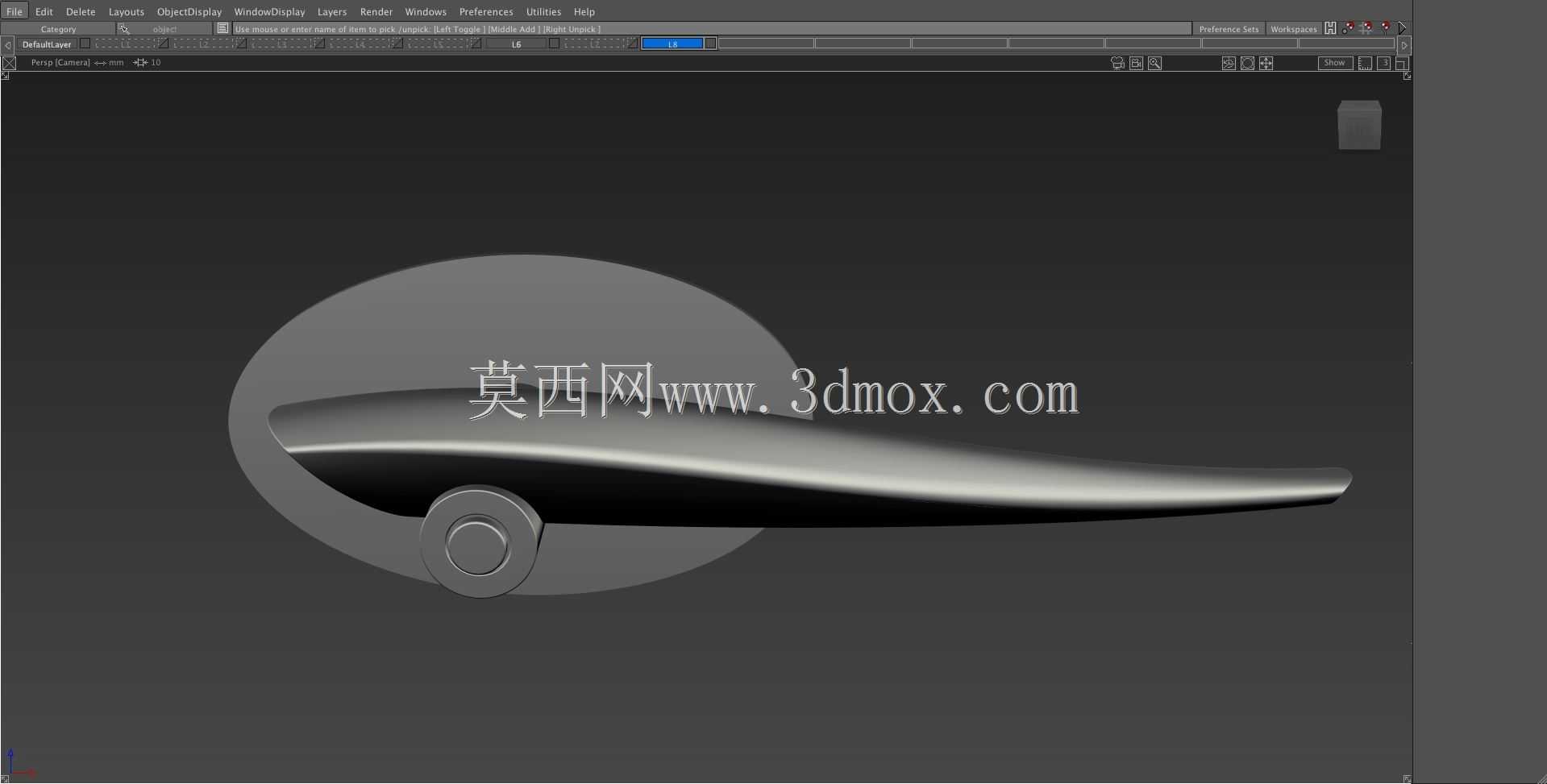Image resolution: width=1547 pixels, height=784 pixels.
Task: Maximize the Persp viewport window icon
Action: (x=1402, y=63)
